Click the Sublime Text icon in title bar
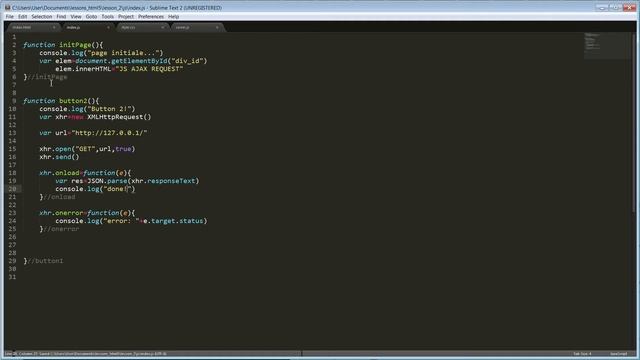 pyautogui.click(x=7, y=7)
